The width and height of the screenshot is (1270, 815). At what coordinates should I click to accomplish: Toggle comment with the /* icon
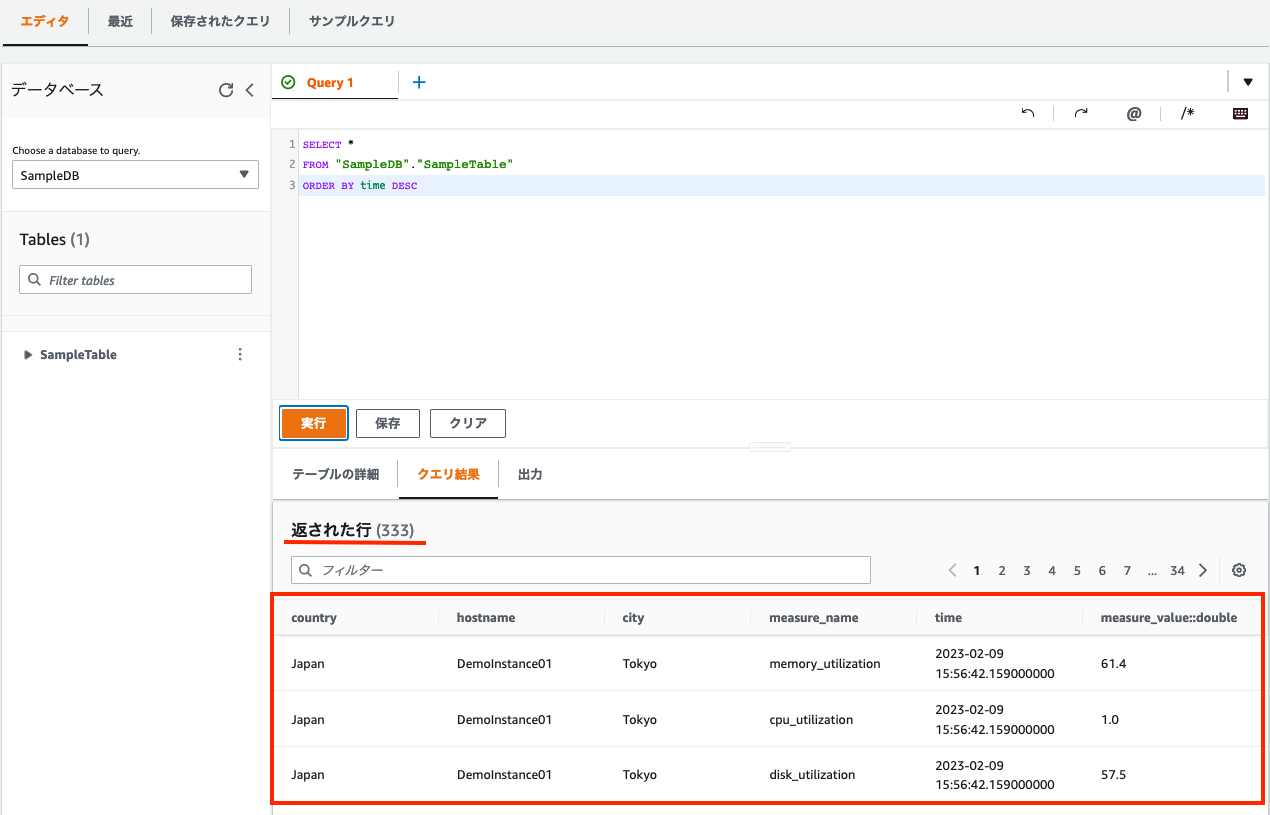point(1187,113)
